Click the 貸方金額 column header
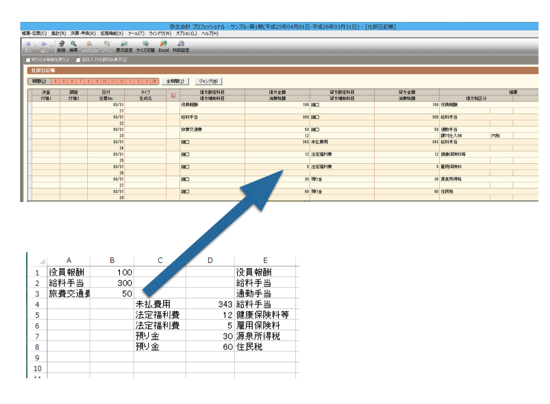Screen dimensions: 550x404 click(407, 92)
